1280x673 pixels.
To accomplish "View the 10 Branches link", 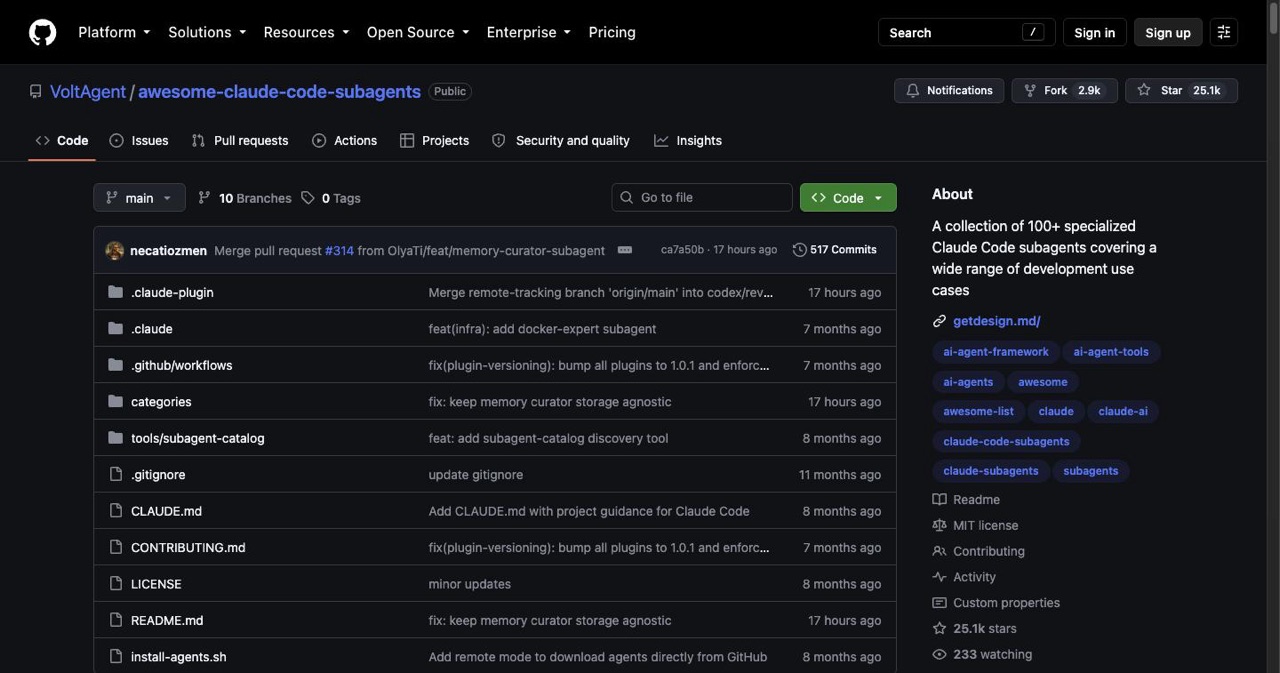I will tap(245, 198).
